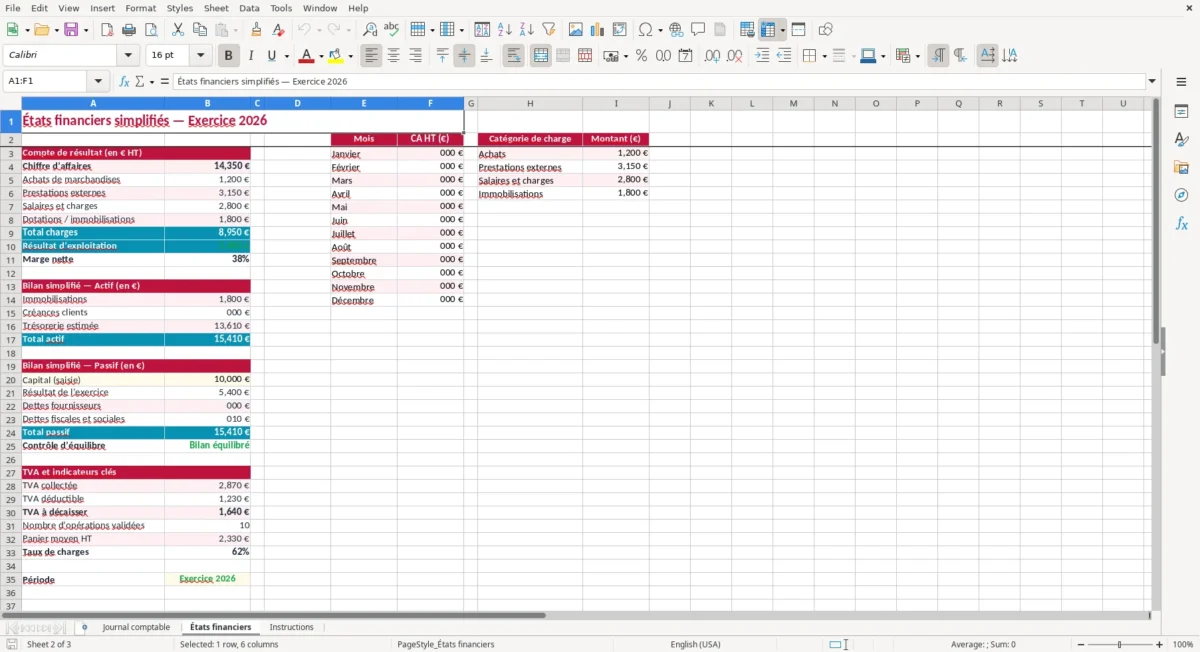The height and width of the screenshot is (652, 1200).
Task: Insert Comment speech bubble icon
Action: 699,30
